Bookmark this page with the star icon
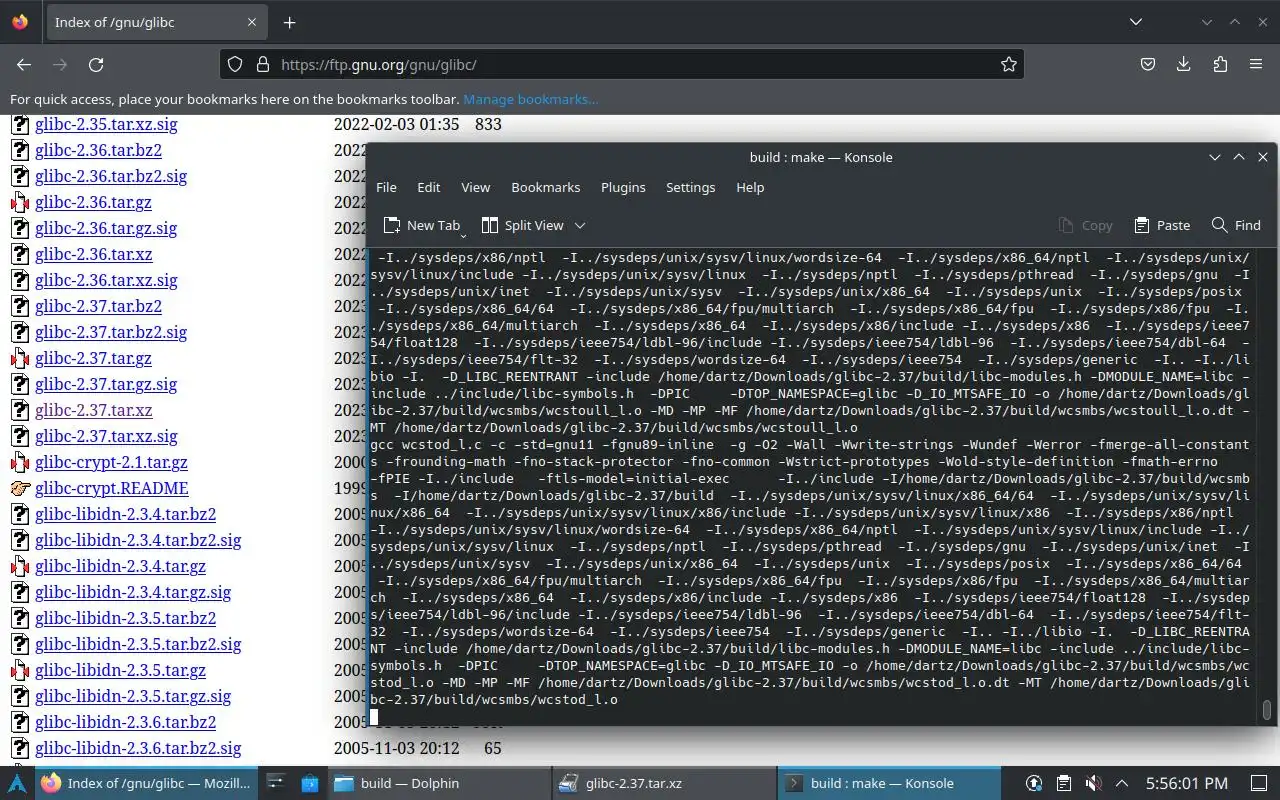Viewport: 1280px width, 800px height. [x=1009, y=64]
